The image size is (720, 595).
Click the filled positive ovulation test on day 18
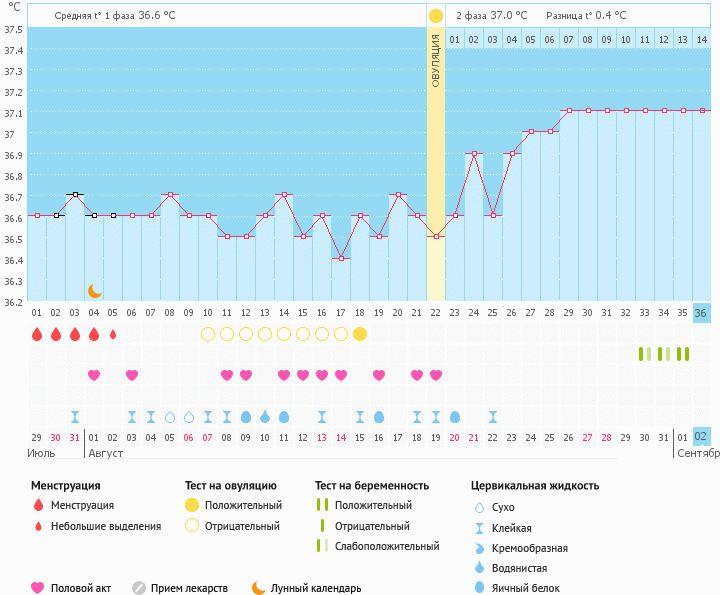pos(360,334)
